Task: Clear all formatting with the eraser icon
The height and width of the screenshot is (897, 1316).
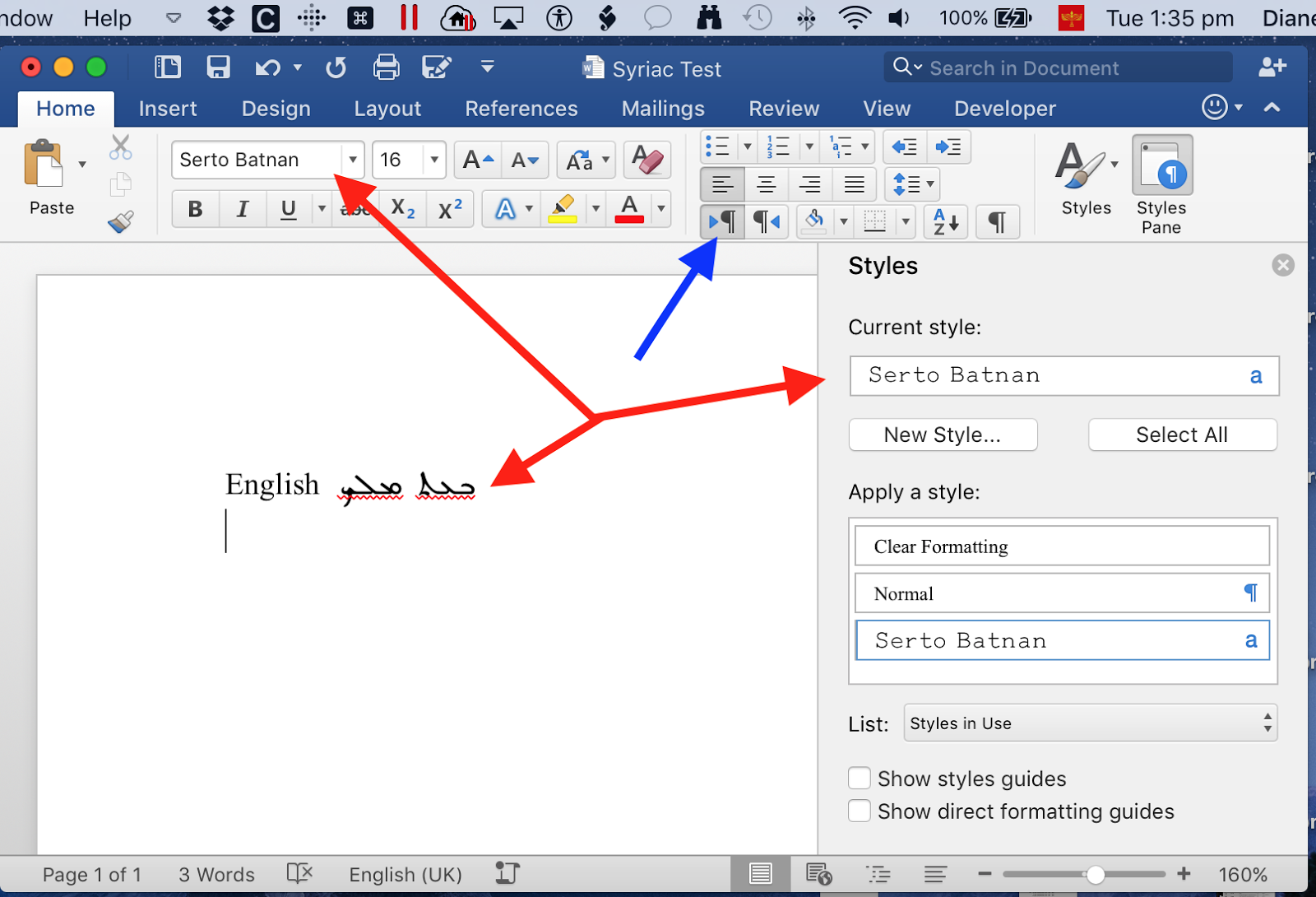Action: (x=647, y=160)
